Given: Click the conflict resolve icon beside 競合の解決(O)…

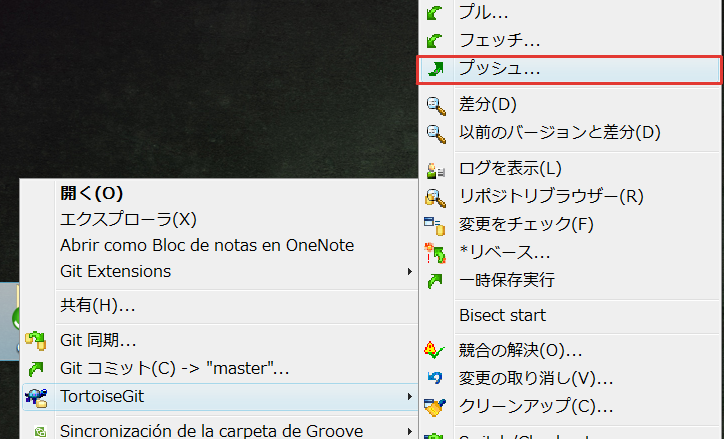Looking at the screenshot, I should pyautogui.click(x=434, y=350).
